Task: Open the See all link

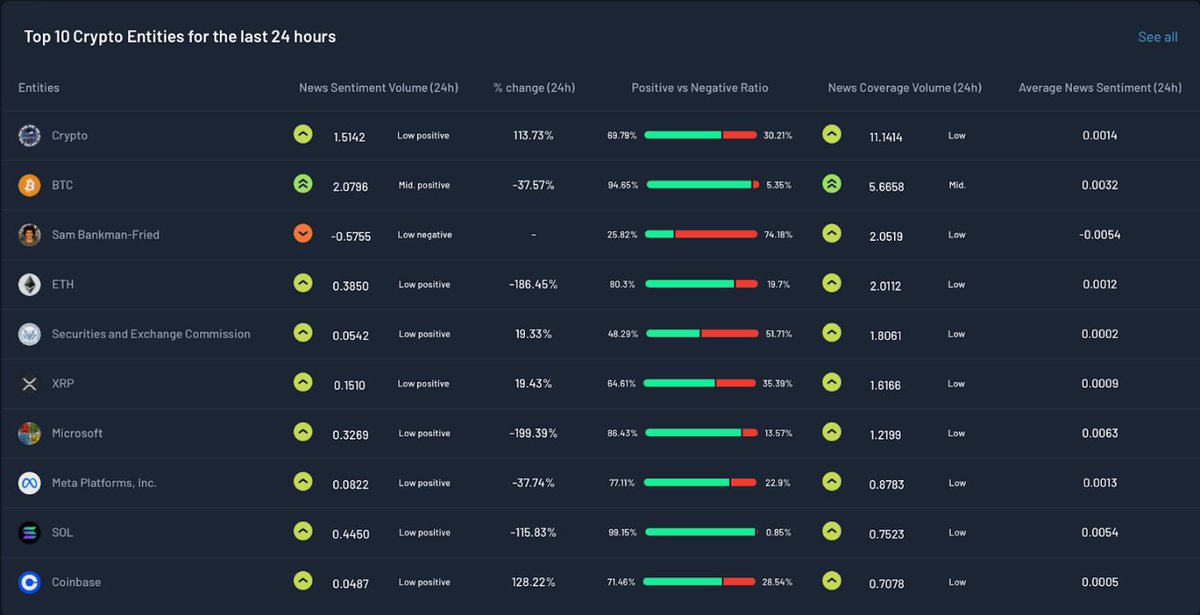Action: click(1157, 37)
